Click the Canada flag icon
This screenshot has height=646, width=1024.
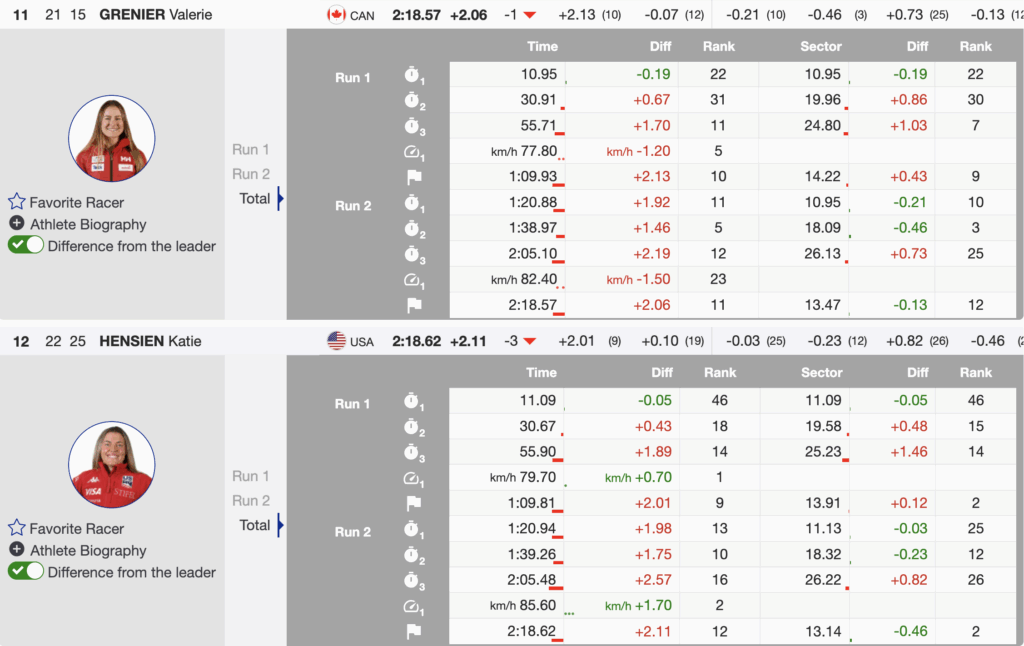[336, 15]
